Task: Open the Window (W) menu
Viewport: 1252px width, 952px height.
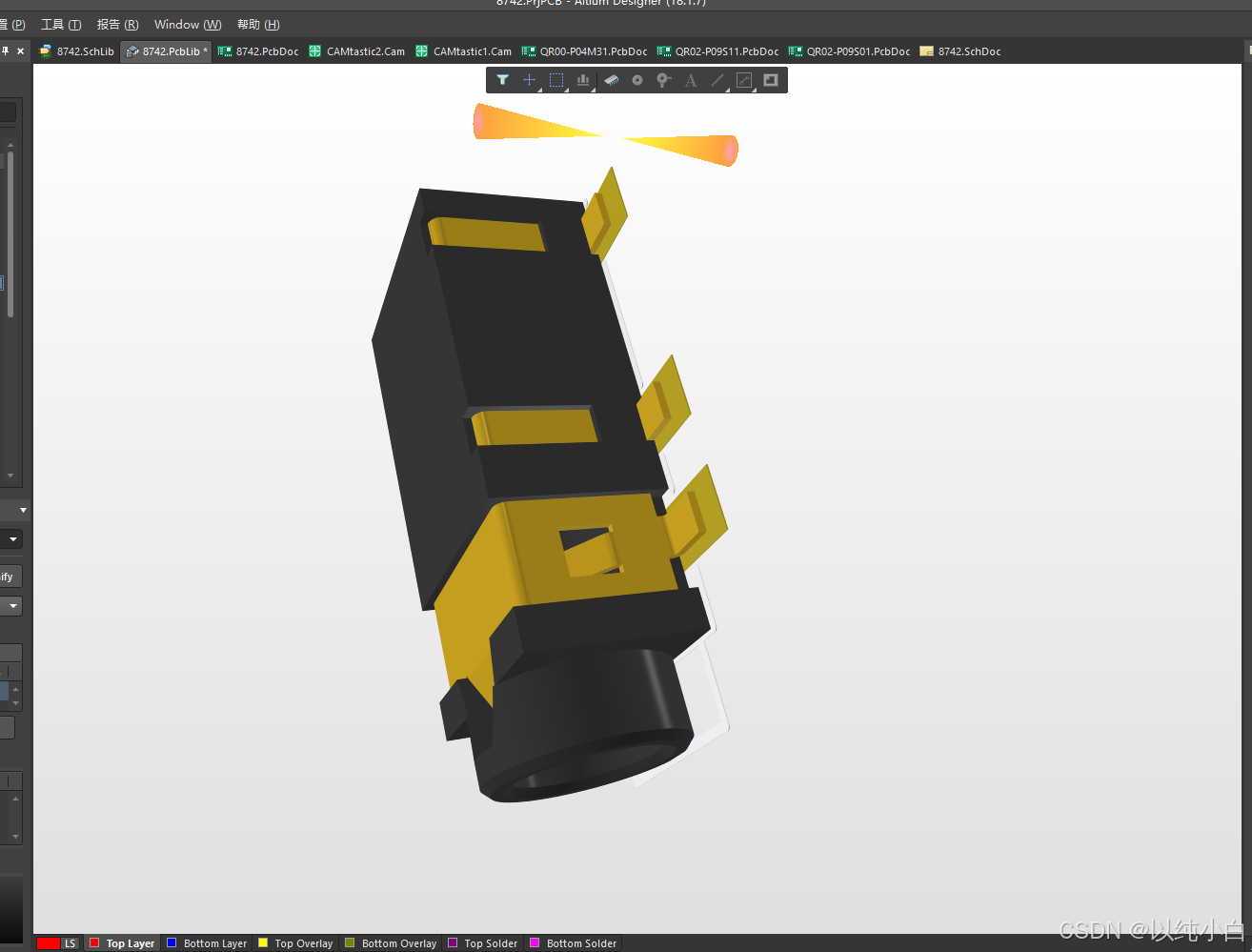Action: (188, 25)
